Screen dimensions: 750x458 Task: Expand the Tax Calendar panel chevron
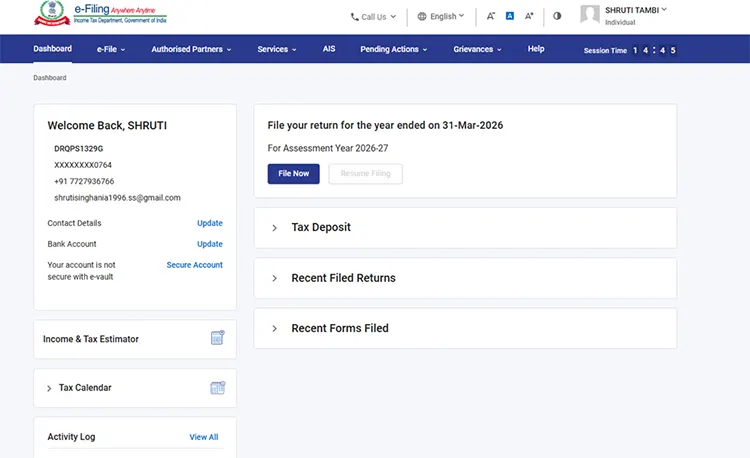pos(49,388)
